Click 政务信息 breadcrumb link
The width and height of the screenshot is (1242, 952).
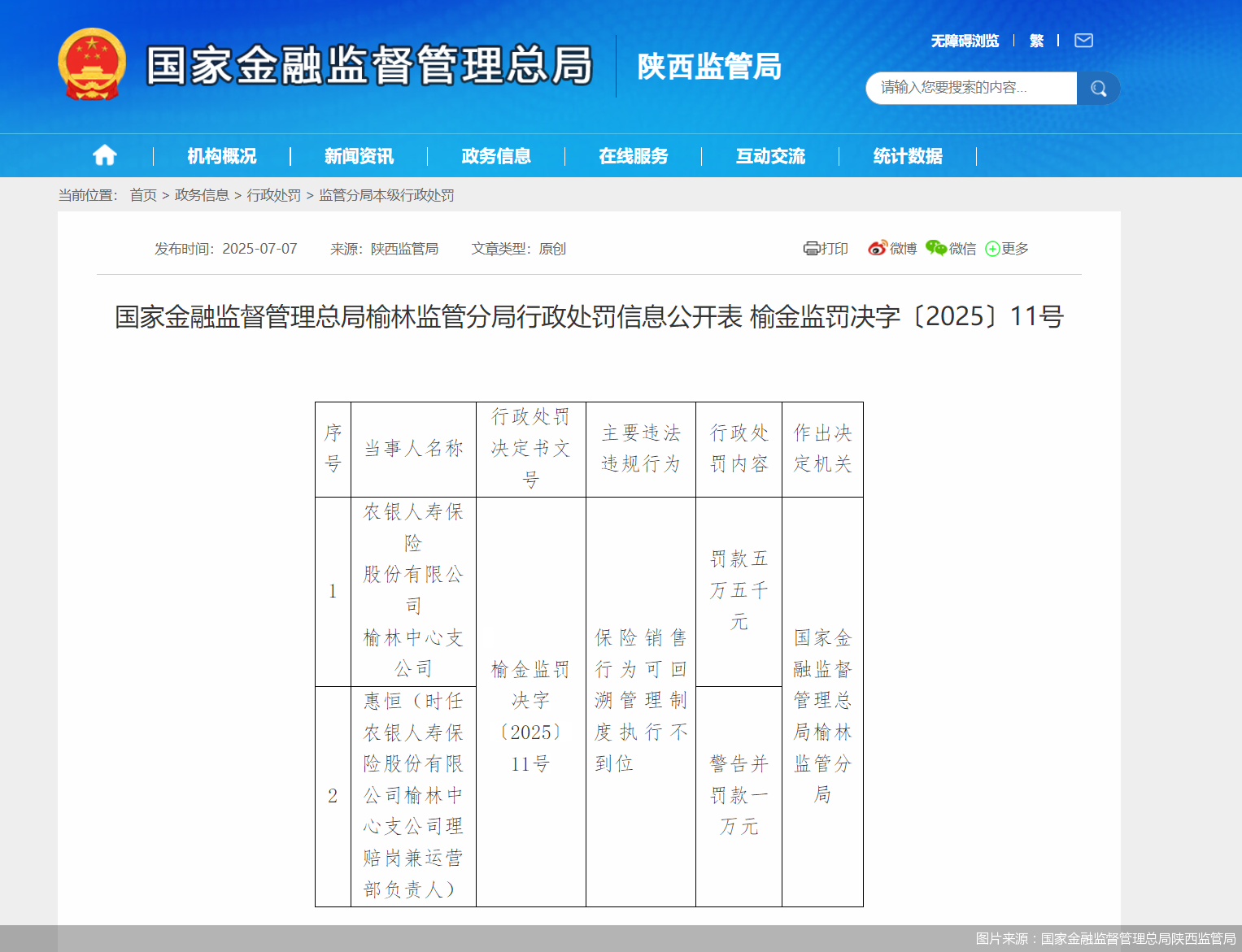click(x=202, y=195)
